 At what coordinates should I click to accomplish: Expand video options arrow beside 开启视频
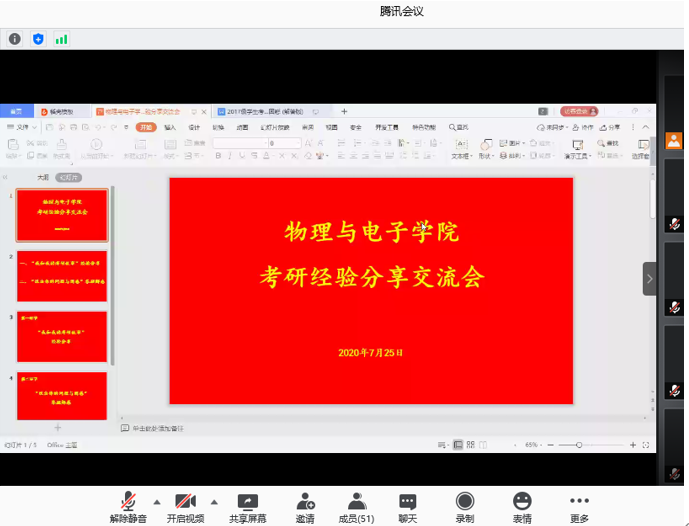point(214,501)
